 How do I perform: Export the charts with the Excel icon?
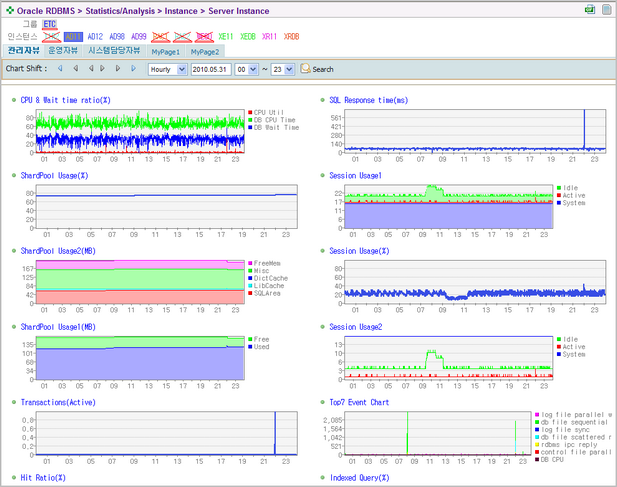tap(590, 9)
